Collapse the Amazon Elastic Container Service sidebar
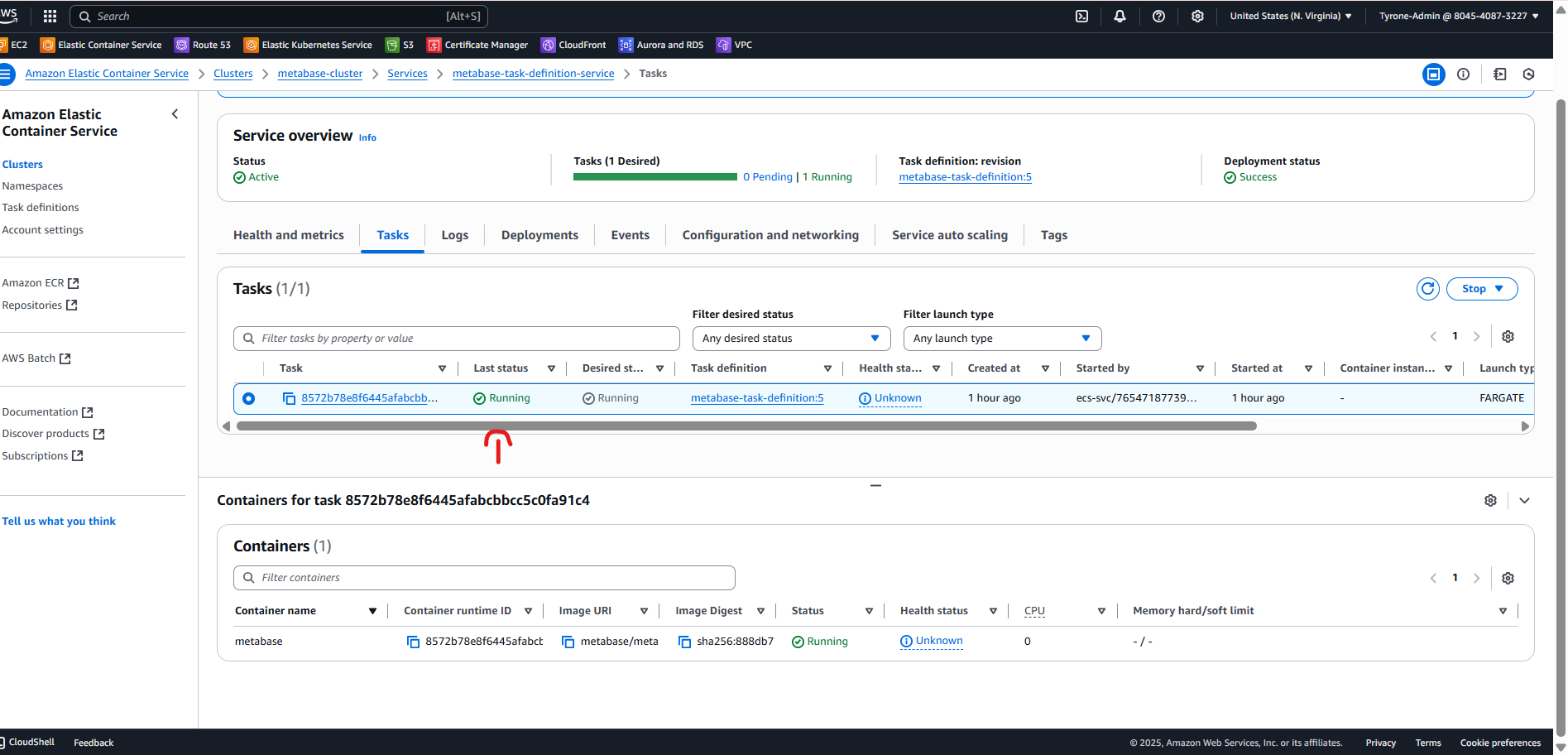Image resolution: width=1568 pixels, height=755 pixels. tap(175, 113)
